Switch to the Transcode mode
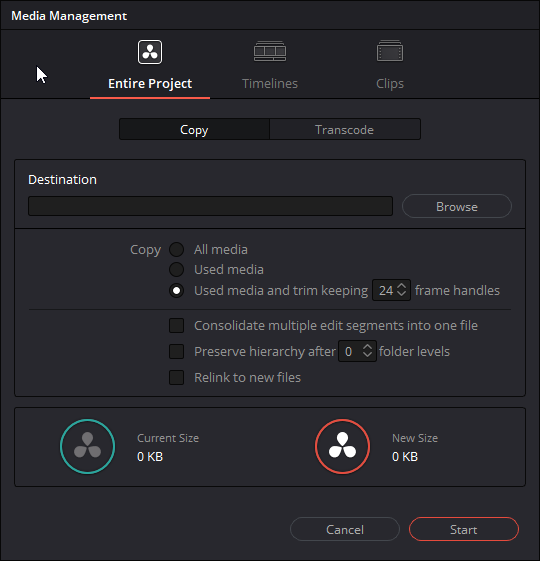 pyautogui.click(x=345, y=130)
